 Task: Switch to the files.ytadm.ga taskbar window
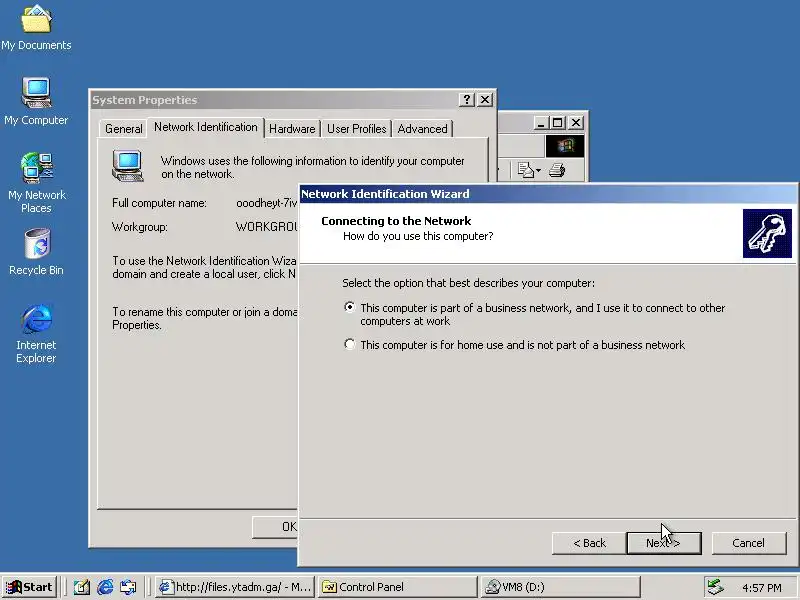click(x=235, y=587)
